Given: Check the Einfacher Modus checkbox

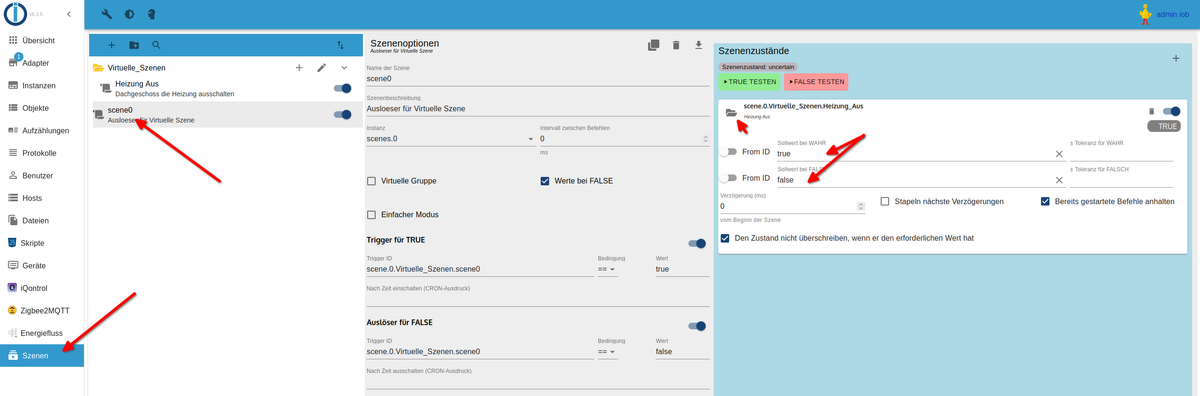Looking at the screenshot, I should [372, 214].
